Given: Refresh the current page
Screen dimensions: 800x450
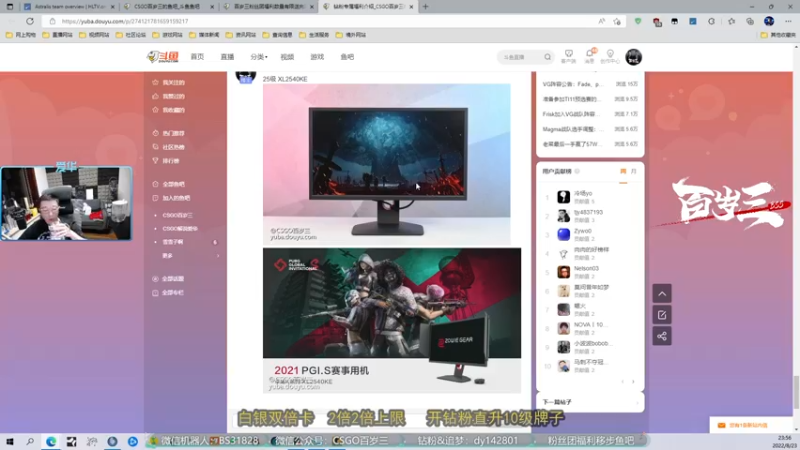Looking at the screenshot, I should (30, 21).
